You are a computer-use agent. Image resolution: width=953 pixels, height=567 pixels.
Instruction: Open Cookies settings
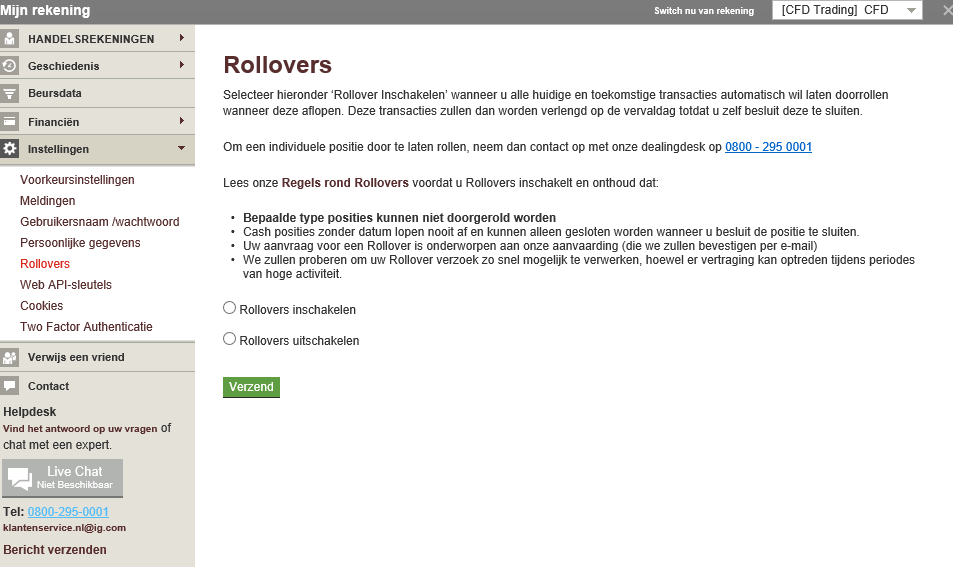41,306
